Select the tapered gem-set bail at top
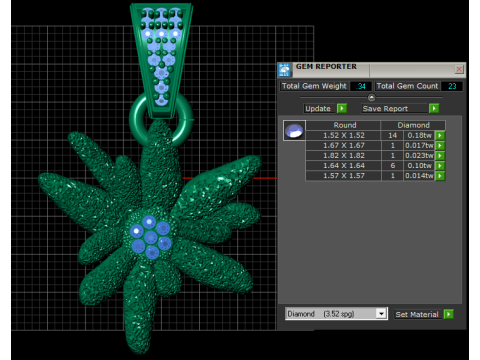The height and width of the screenshot is (360, 480). click(x=162, y=60)
